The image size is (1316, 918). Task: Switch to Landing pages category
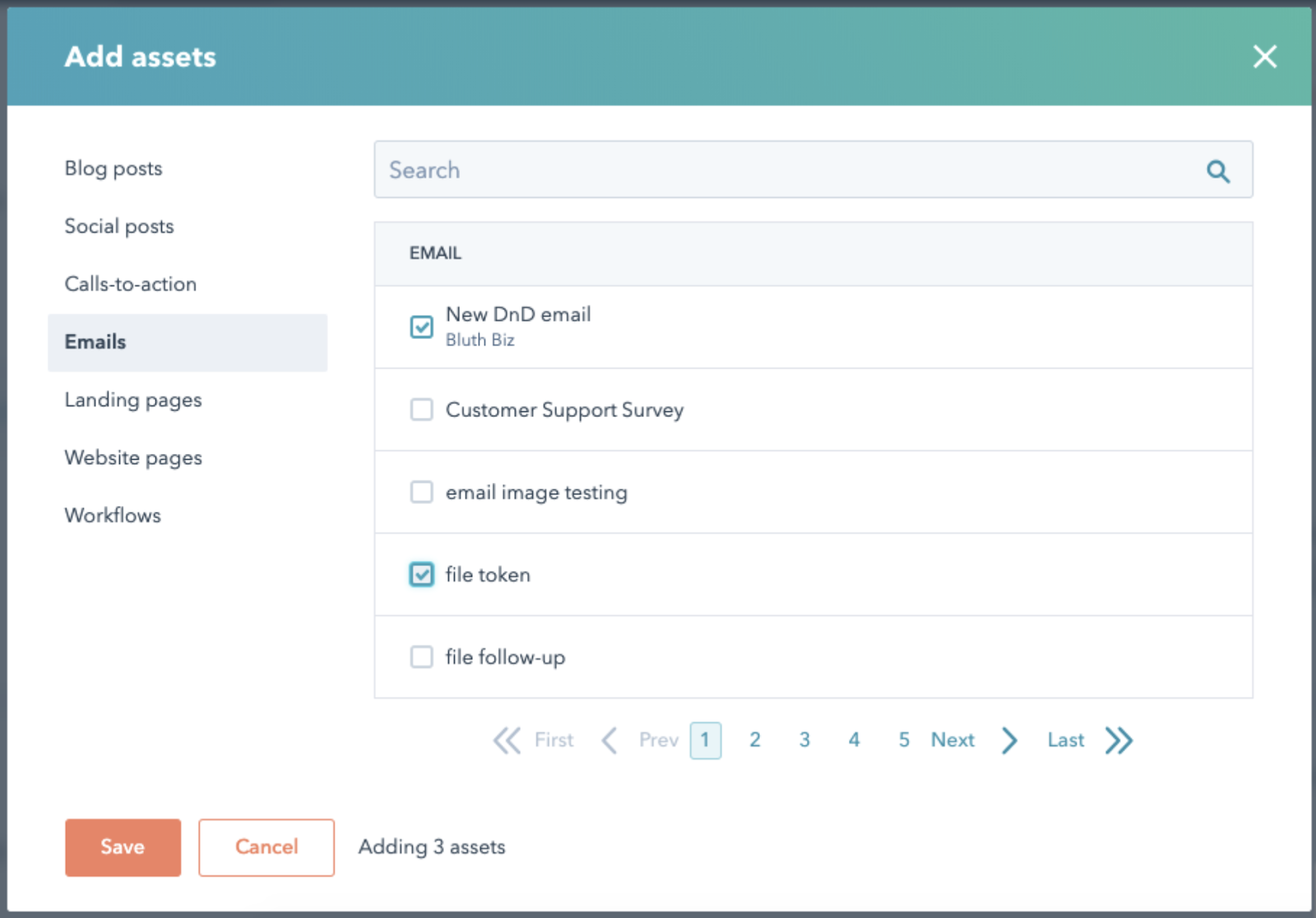click(133, 400)
